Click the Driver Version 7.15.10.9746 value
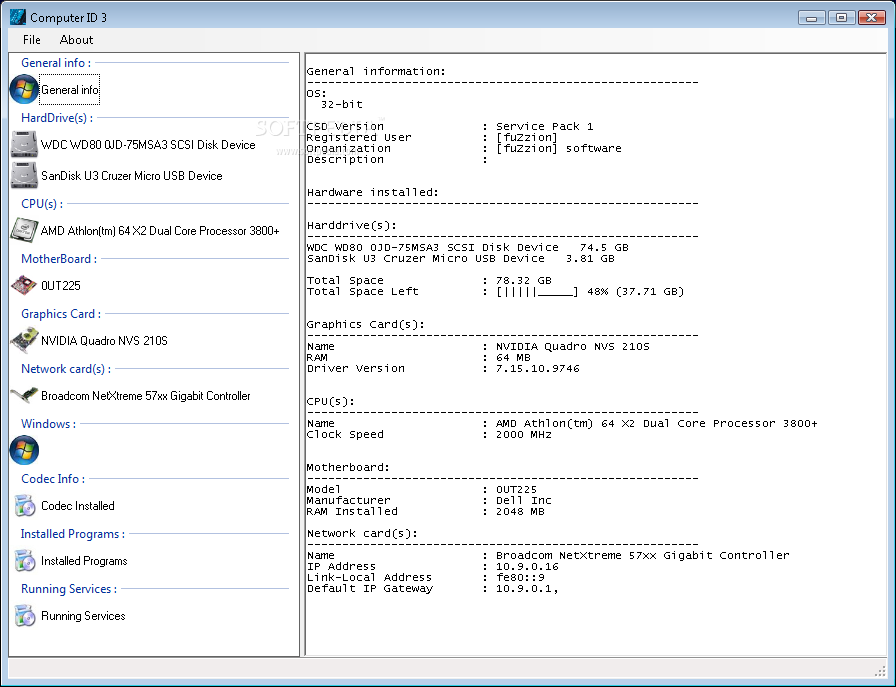The height and width of the screenshot is (687, 896). click(537, 369)
